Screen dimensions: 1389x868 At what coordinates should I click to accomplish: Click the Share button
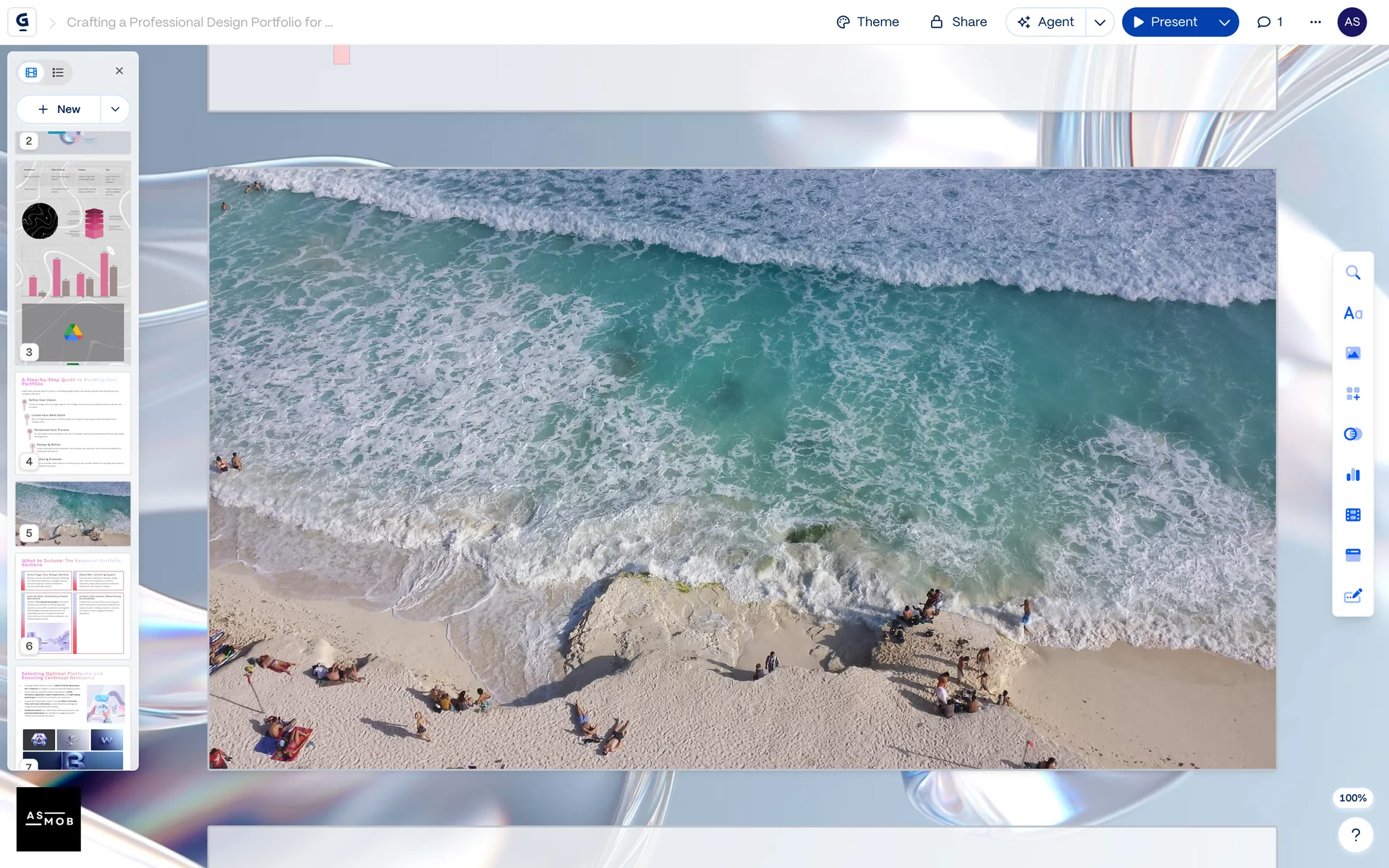pos(959,22)
